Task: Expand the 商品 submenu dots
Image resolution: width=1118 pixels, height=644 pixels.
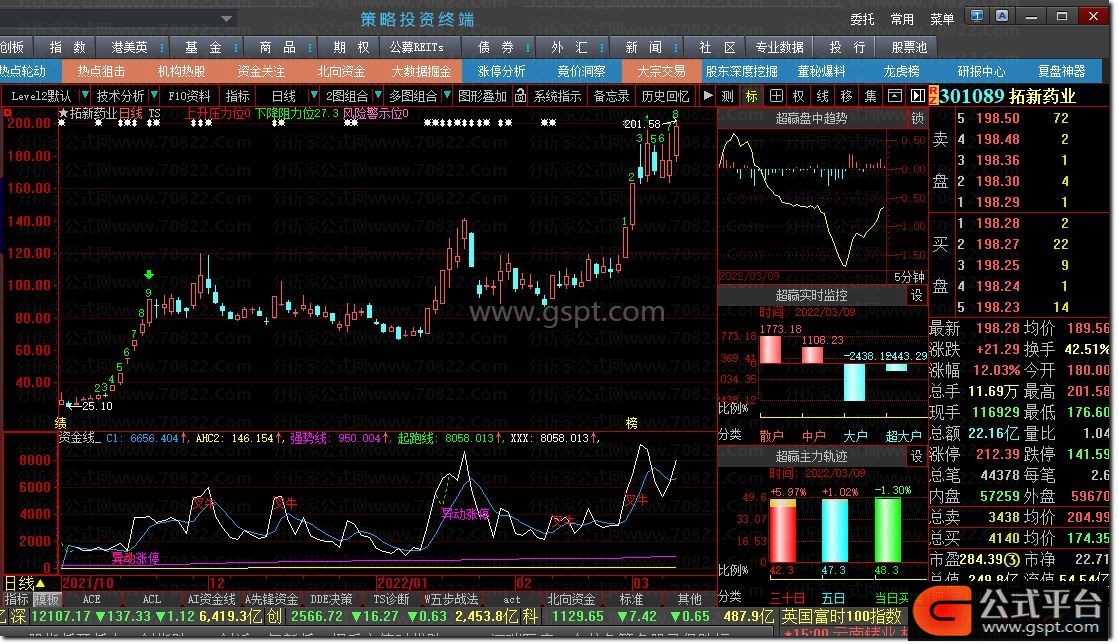Action: pyautogui.click(x=309, y=48)
